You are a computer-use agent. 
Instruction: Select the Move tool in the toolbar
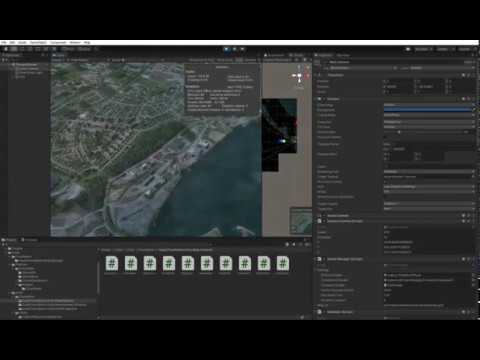[x=14, y=49]
